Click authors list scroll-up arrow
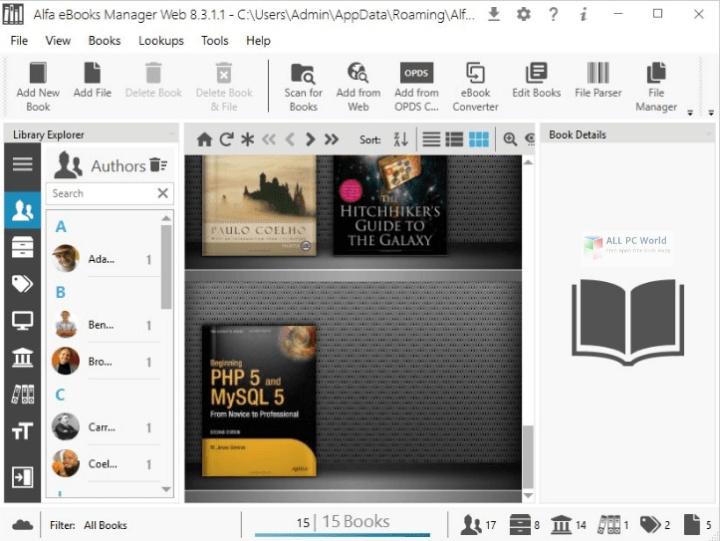The height and width of the screenshot is (541, 720). click(166, 218)
